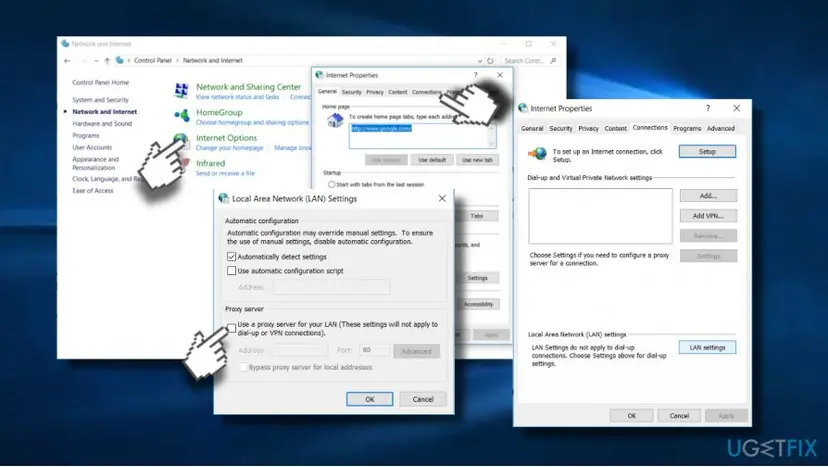Screen dimensions: 828x467
Task: Open Control Panel Home in sidebar
Action: [x=100, y=82]
